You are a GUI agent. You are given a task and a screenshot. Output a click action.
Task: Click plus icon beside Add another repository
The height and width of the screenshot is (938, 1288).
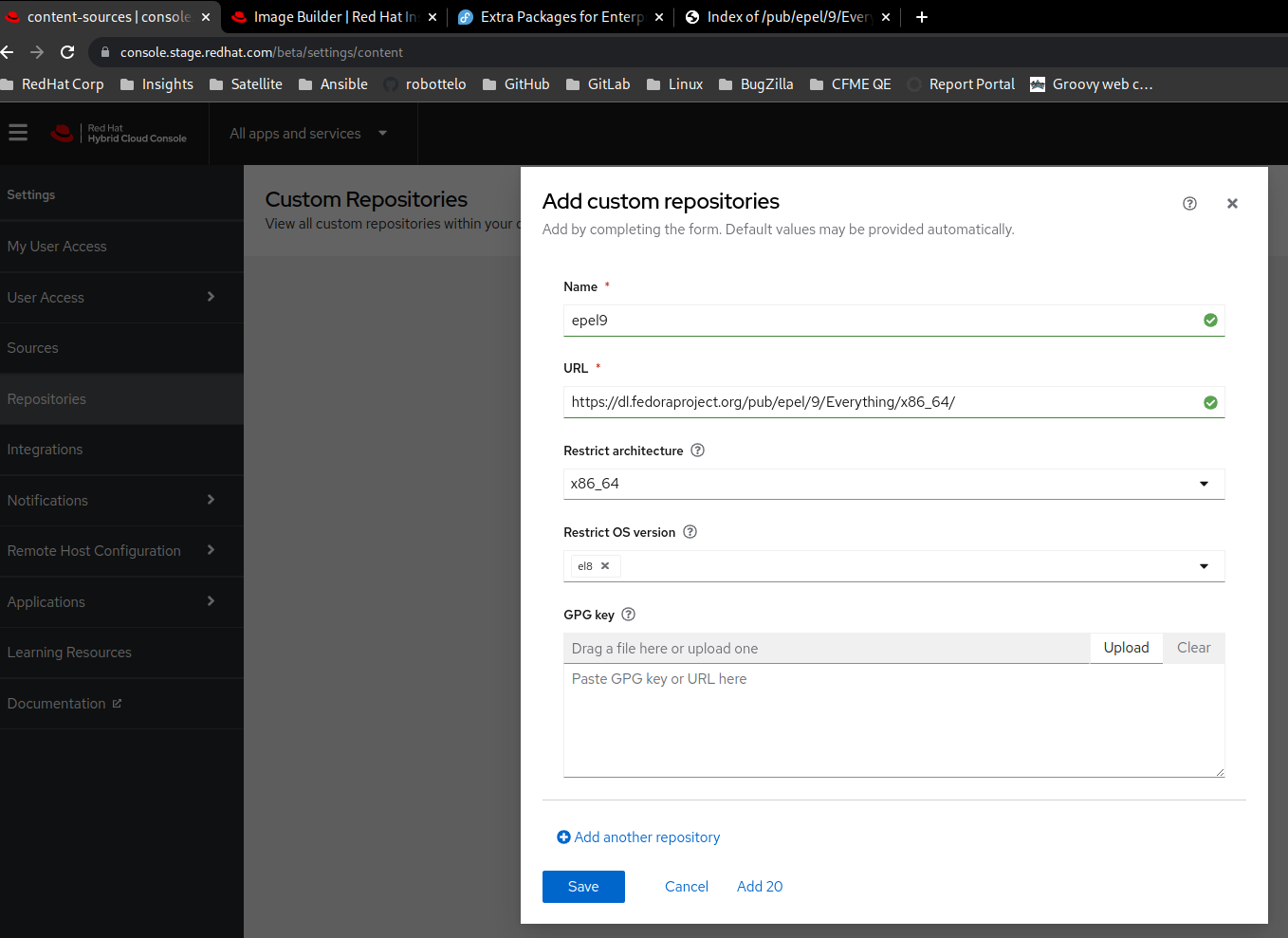point(563,837)
